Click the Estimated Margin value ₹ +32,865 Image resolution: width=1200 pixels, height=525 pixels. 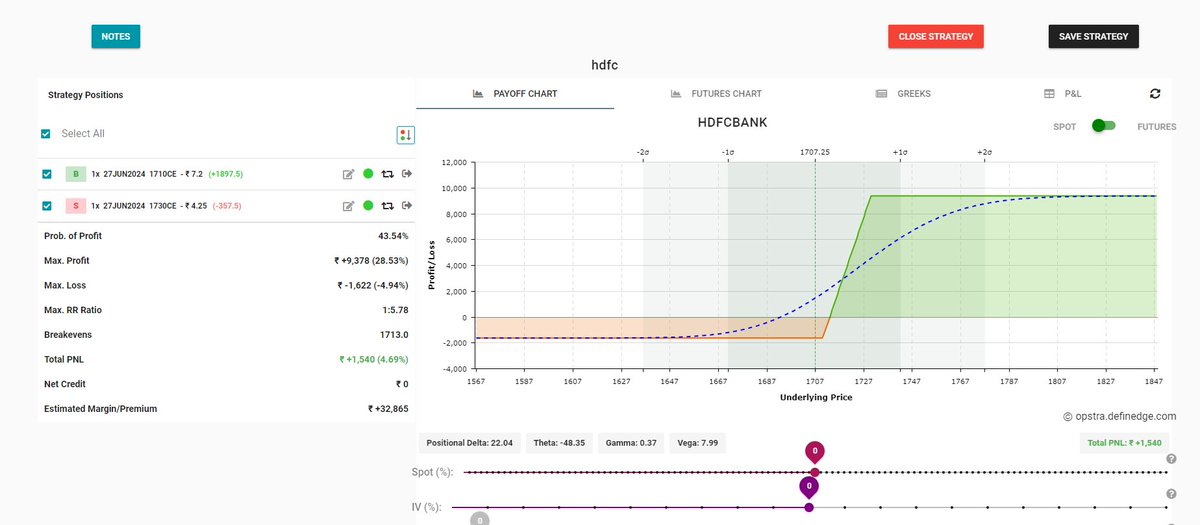[388, 409]
